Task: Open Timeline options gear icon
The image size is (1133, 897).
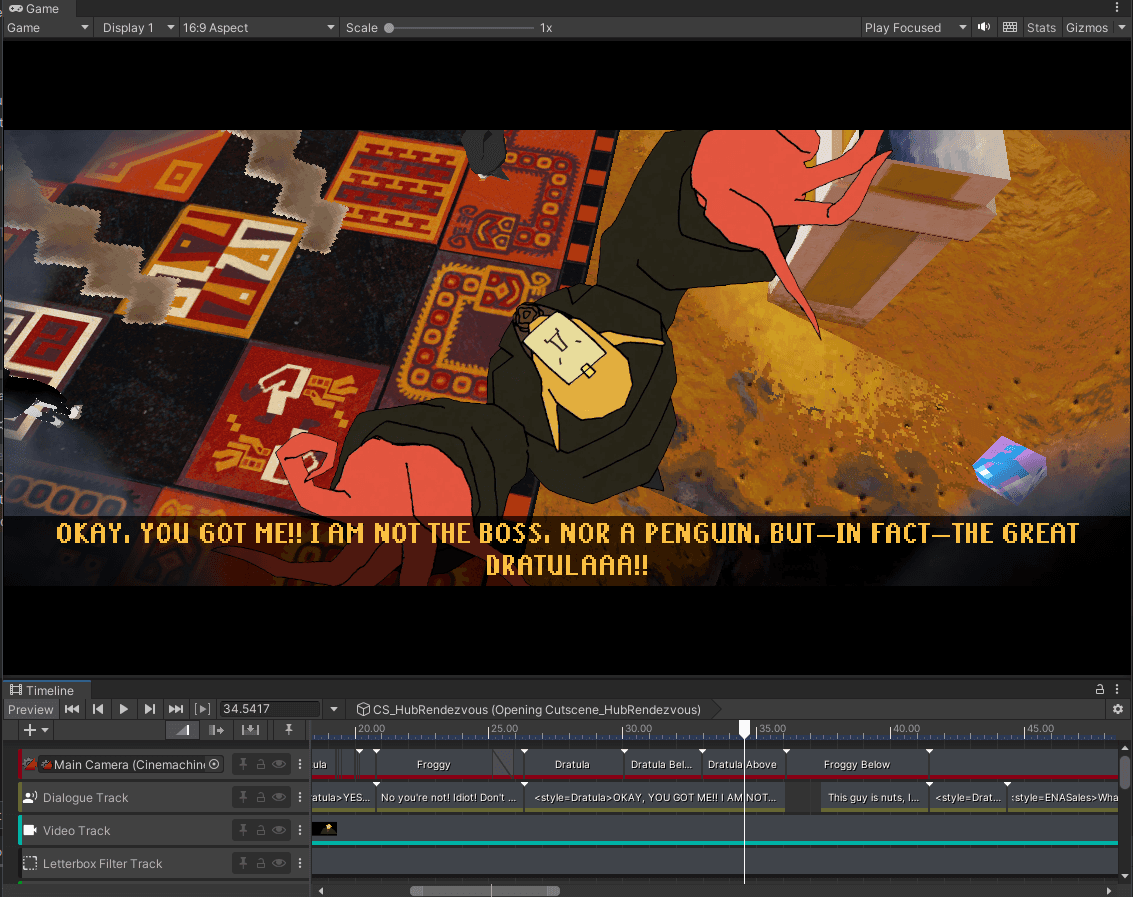Action: tap(1118, 709)
